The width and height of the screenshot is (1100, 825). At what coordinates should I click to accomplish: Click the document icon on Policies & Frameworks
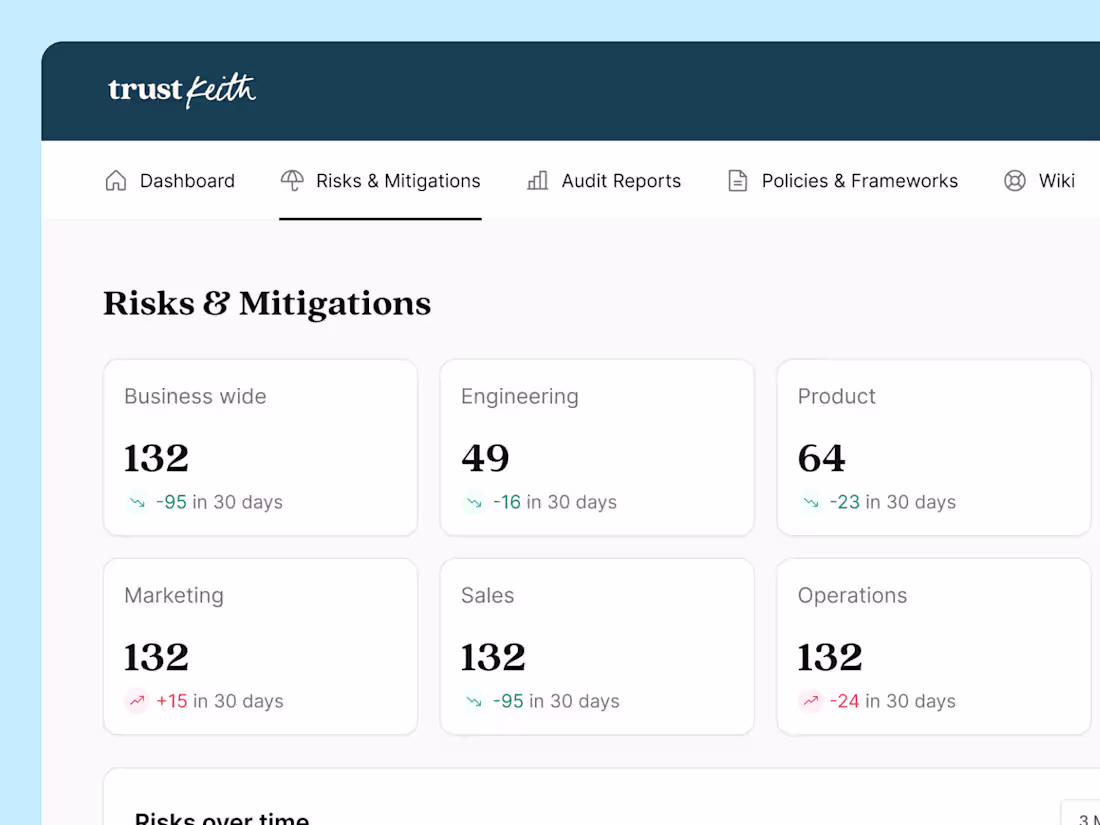tap(737, 180)
